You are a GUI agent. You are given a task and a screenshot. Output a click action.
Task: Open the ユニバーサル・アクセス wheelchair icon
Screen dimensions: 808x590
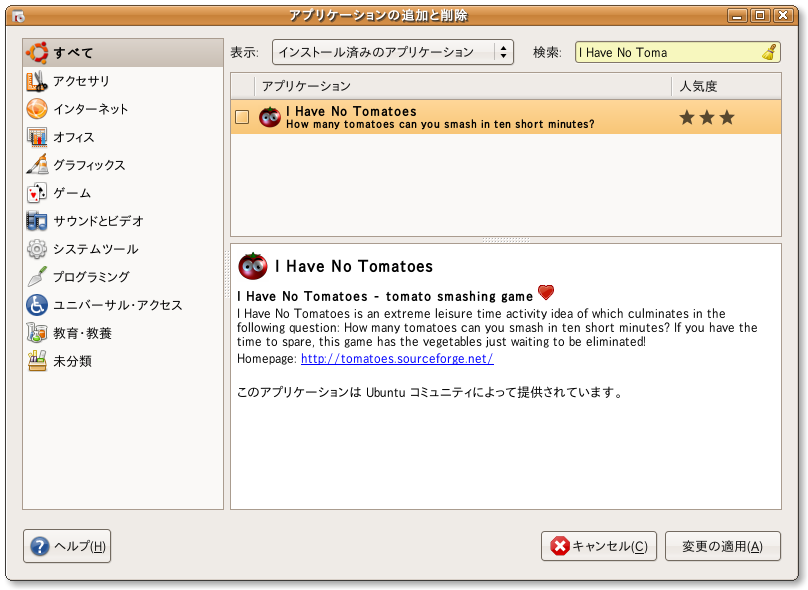[37, 305]
